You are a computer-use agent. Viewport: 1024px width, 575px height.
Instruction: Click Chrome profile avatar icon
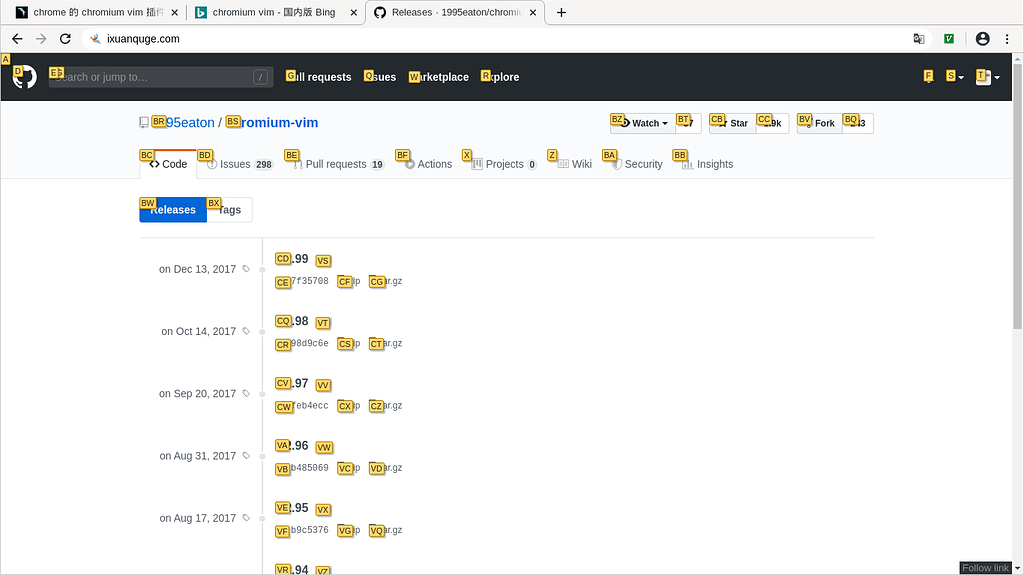point(982,39)
